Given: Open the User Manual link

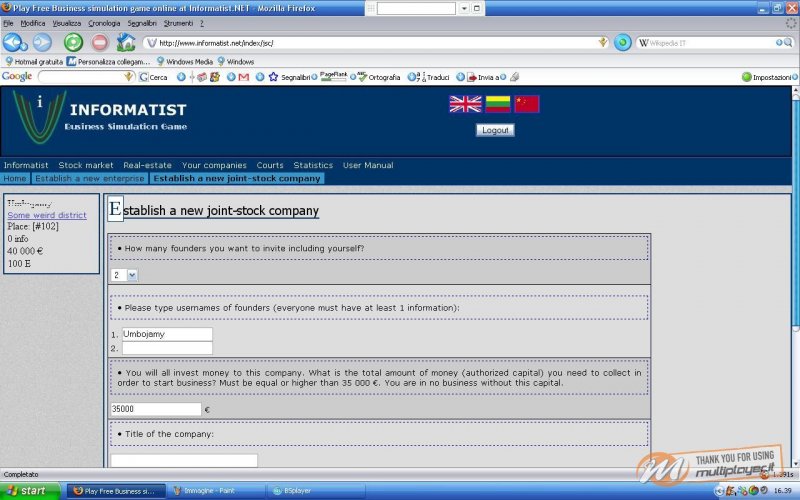Looking at the screenshot, I should [x=368, y=165].
